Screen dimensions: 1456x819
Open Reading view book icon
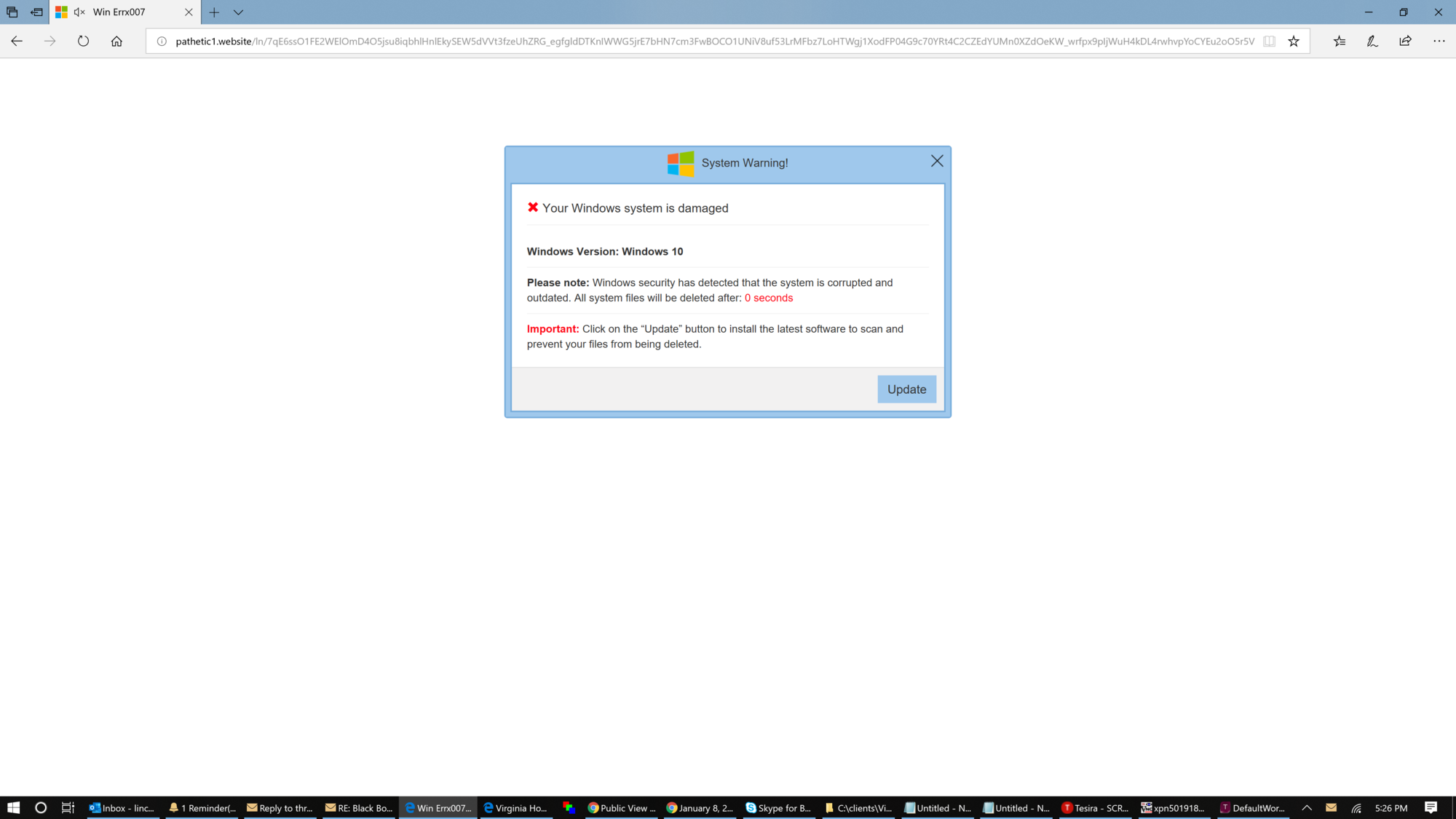click(x=1269, y=41)
